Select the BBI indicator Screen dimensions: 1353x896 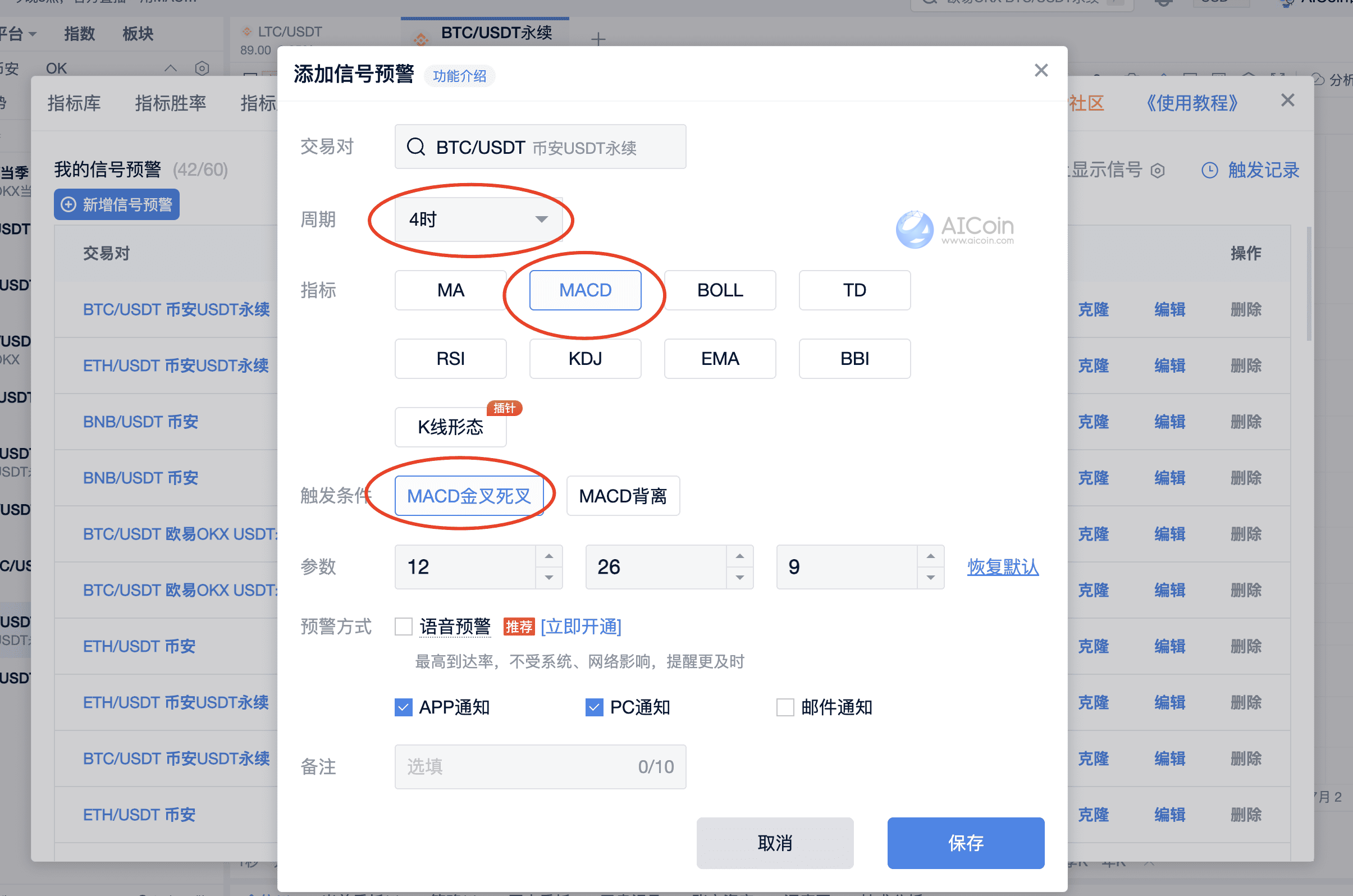pyautogui.click(x=855, y=359)
